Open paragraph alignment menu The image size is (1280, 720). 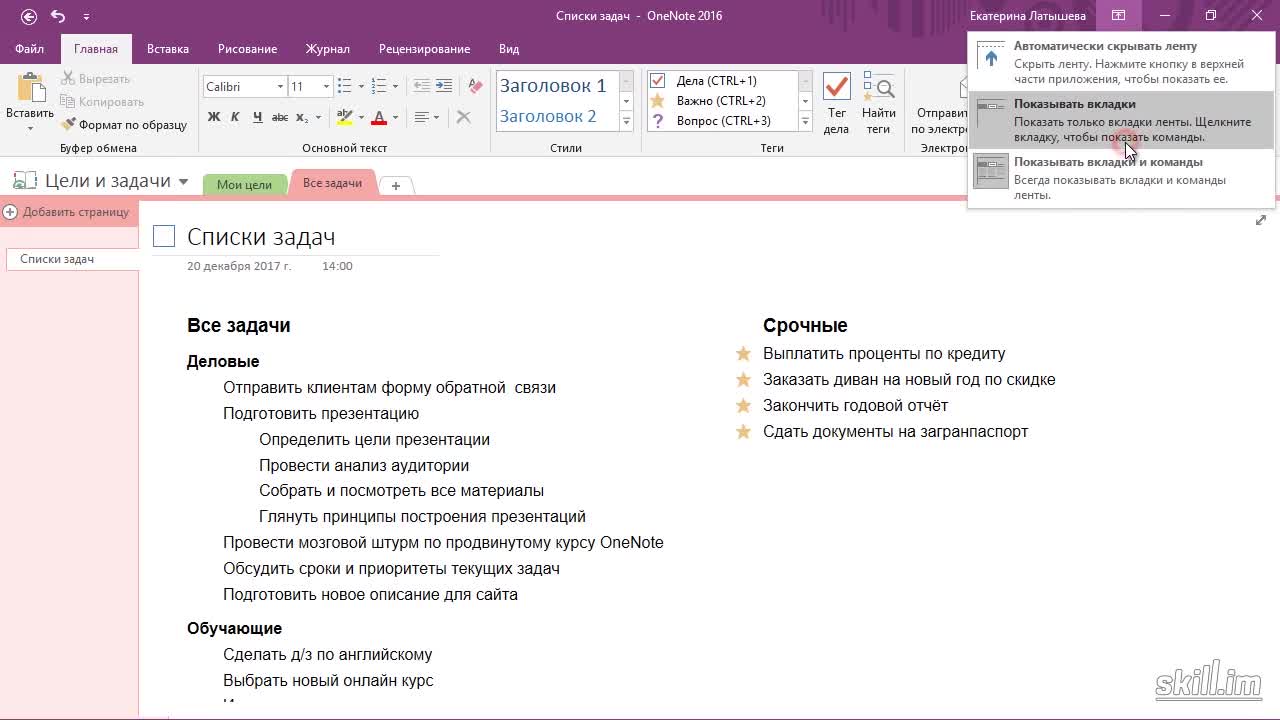click(x=427, y=117)
